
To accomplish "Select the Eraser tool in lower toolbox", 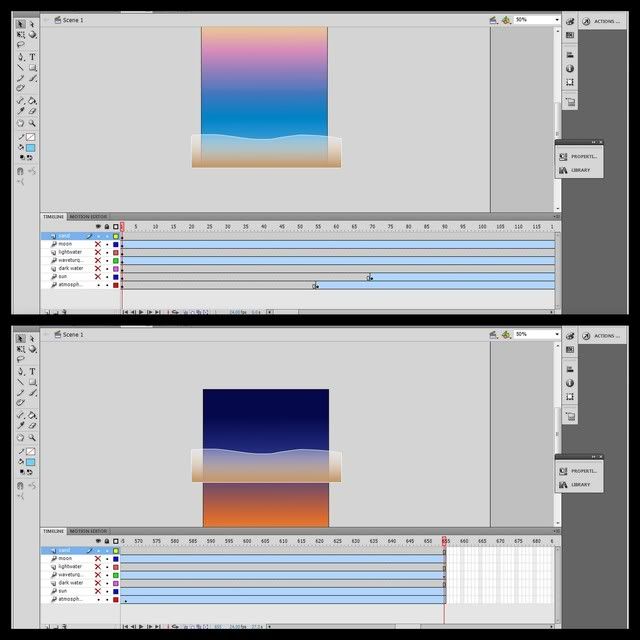I will pos(32,425).
